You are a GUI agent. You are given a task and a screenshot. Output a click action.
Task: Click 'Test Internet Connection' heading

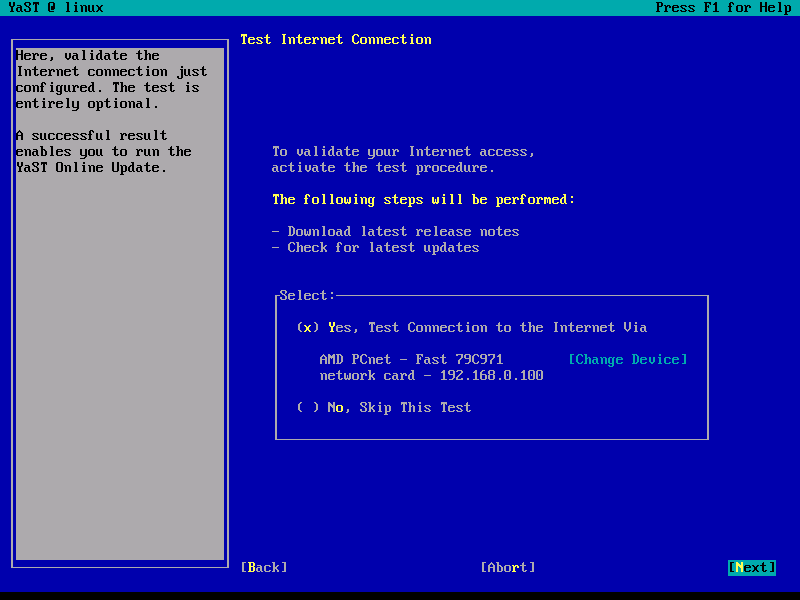coord(336,40)
